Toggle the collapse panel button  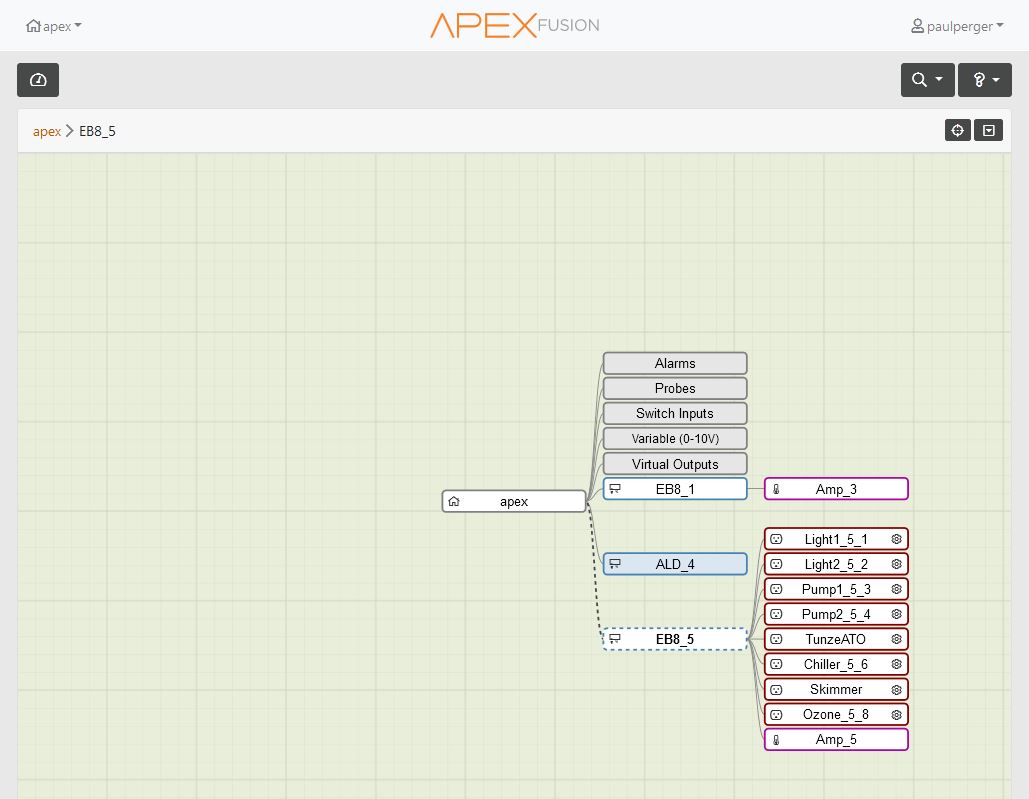pos(988,131)
